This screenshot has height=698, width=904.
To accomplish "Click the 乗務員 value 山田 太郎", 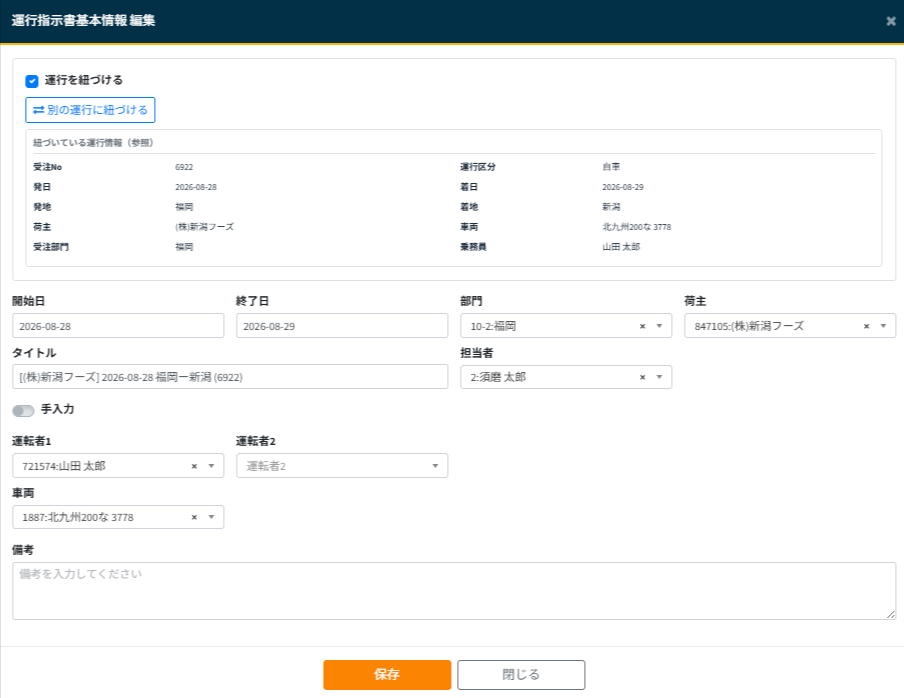I will [621, 247].
